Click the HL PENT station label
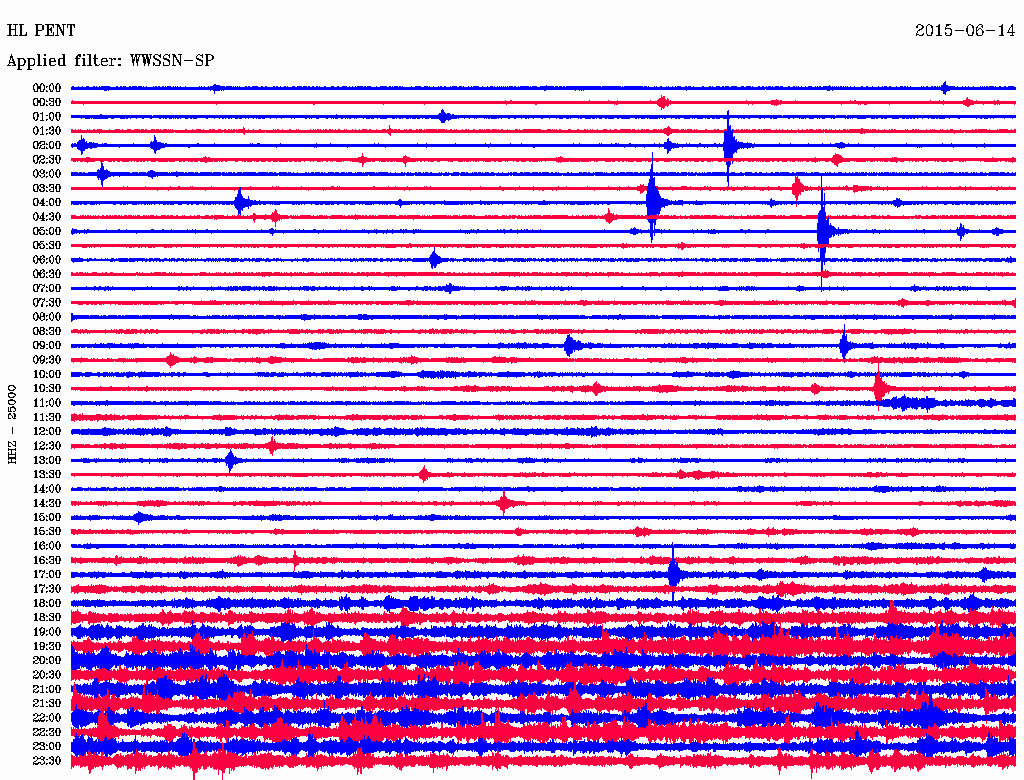The image size is (1024, 780). coord(40,30)
